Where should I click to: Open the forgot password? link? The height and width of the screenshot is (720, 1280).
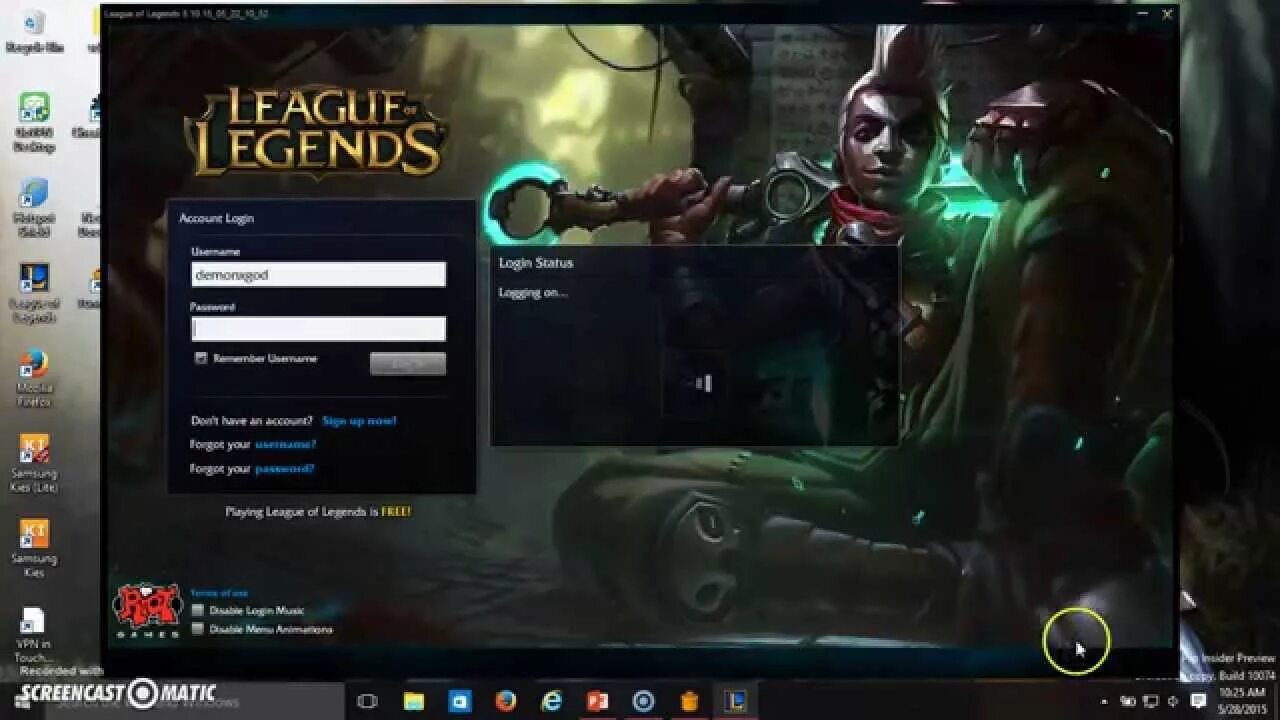[284, 469]
